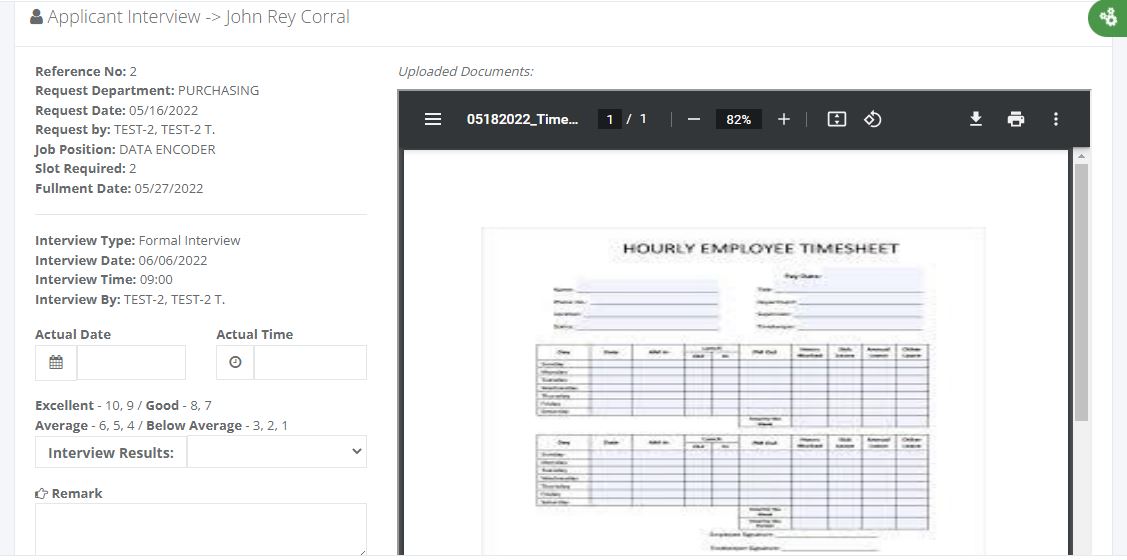Click the Interview Results: label
1127x560 pixels.
111,452
